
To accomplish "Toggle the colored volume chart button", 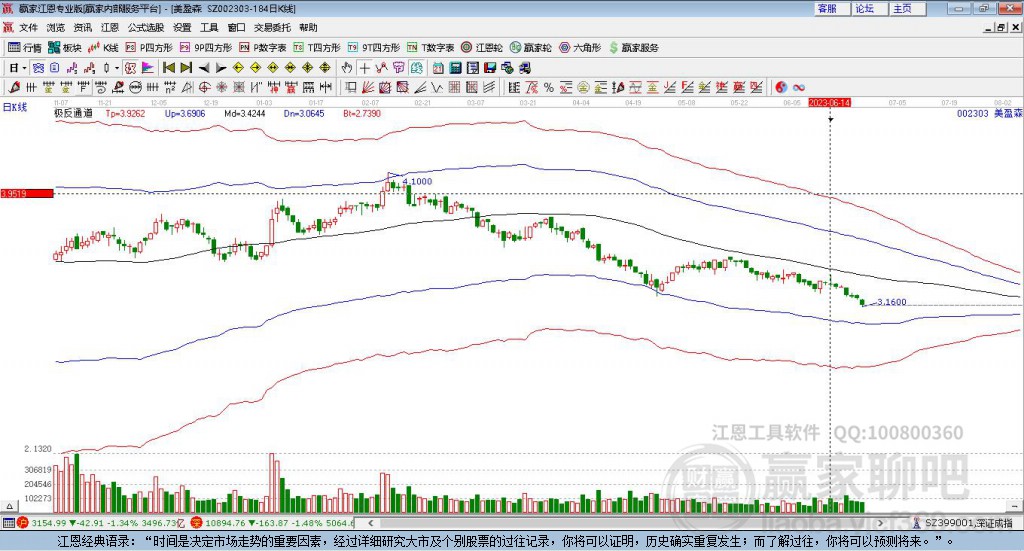I will (x=148, y=68).
